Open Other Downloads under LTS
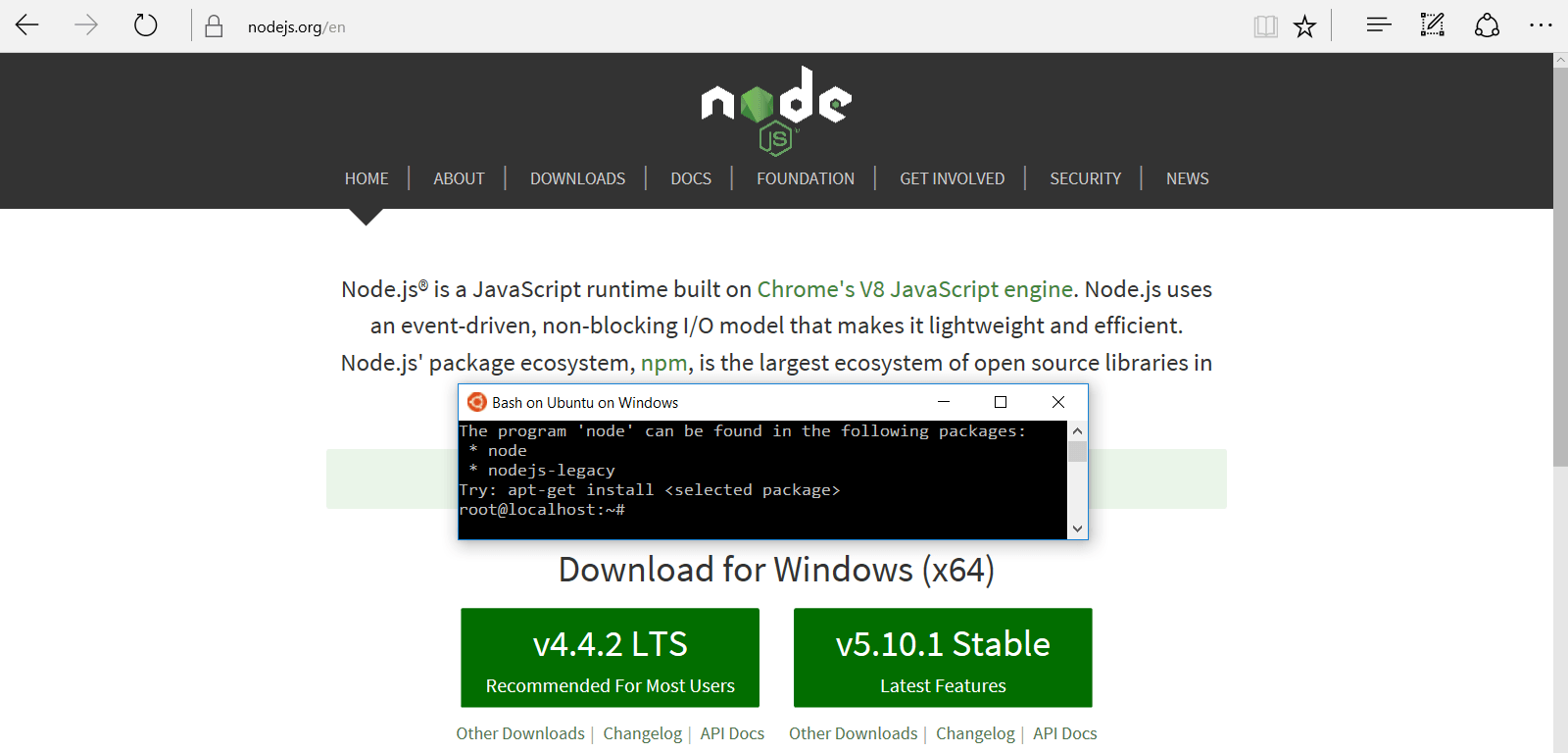The height and width of the screenshot is (753, 1568). (520, 733)
